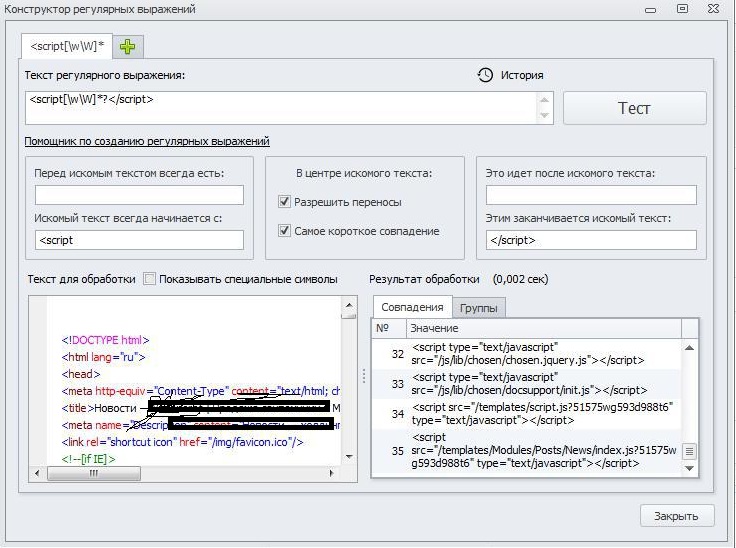Click the splitter grip between text panels
This screenshot has width=736, height=548.
[x=364, y=376]
